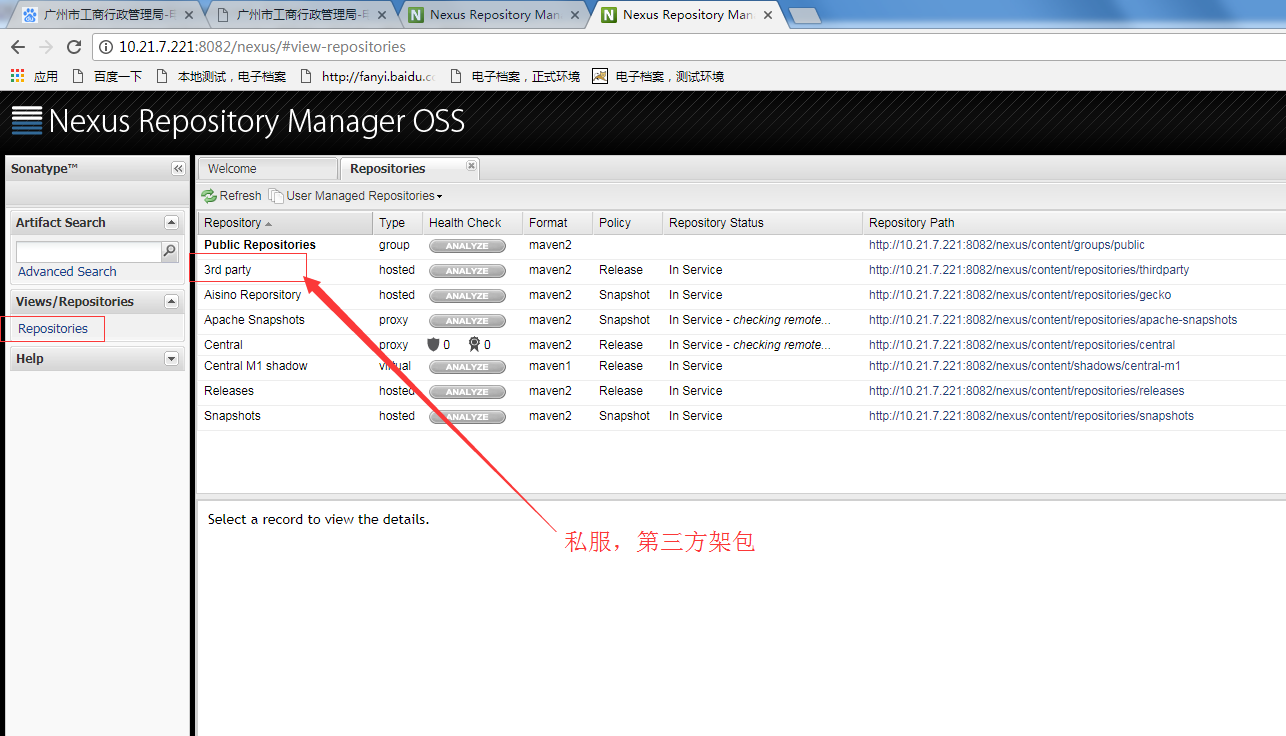Viewport: 1286px width, 736px height.
Task: Click the Refresh toolbar button
Action: (231, 196)
